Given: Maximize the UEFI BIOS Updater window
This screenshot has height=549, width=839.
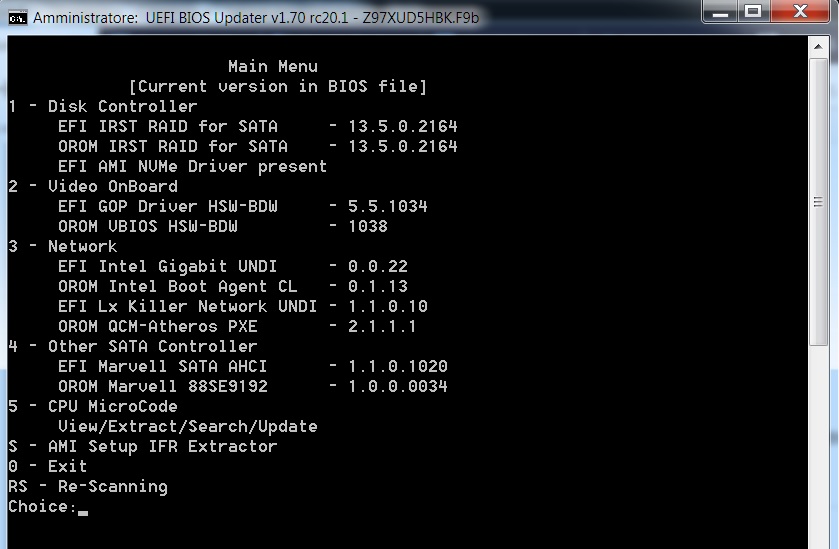Looking at the screenshot, I should point(753,12).
